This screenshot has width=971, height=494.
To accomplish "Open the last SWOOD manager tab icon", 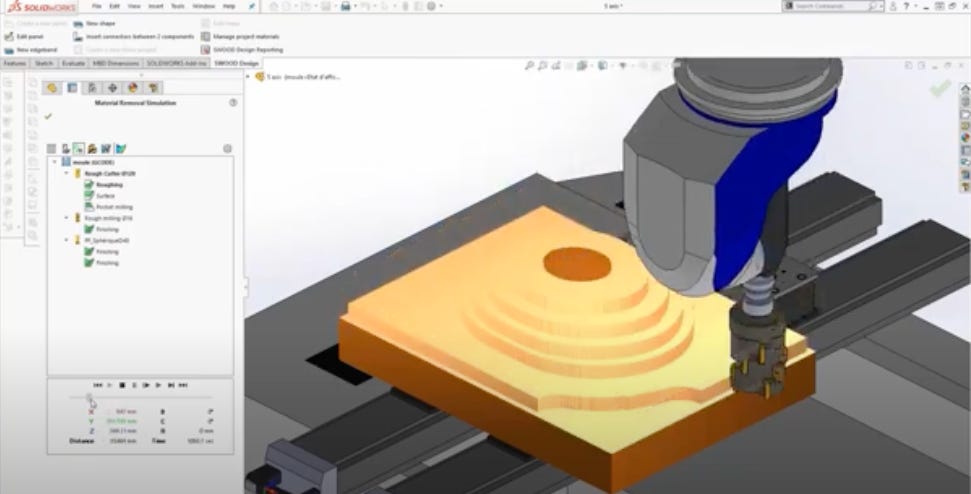I will (x=153, y=88).
